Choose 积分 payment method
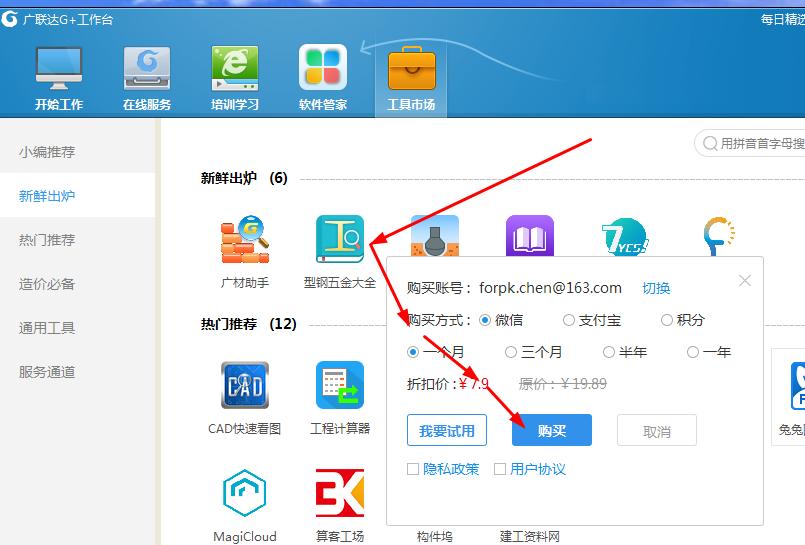 pos(666,320)
